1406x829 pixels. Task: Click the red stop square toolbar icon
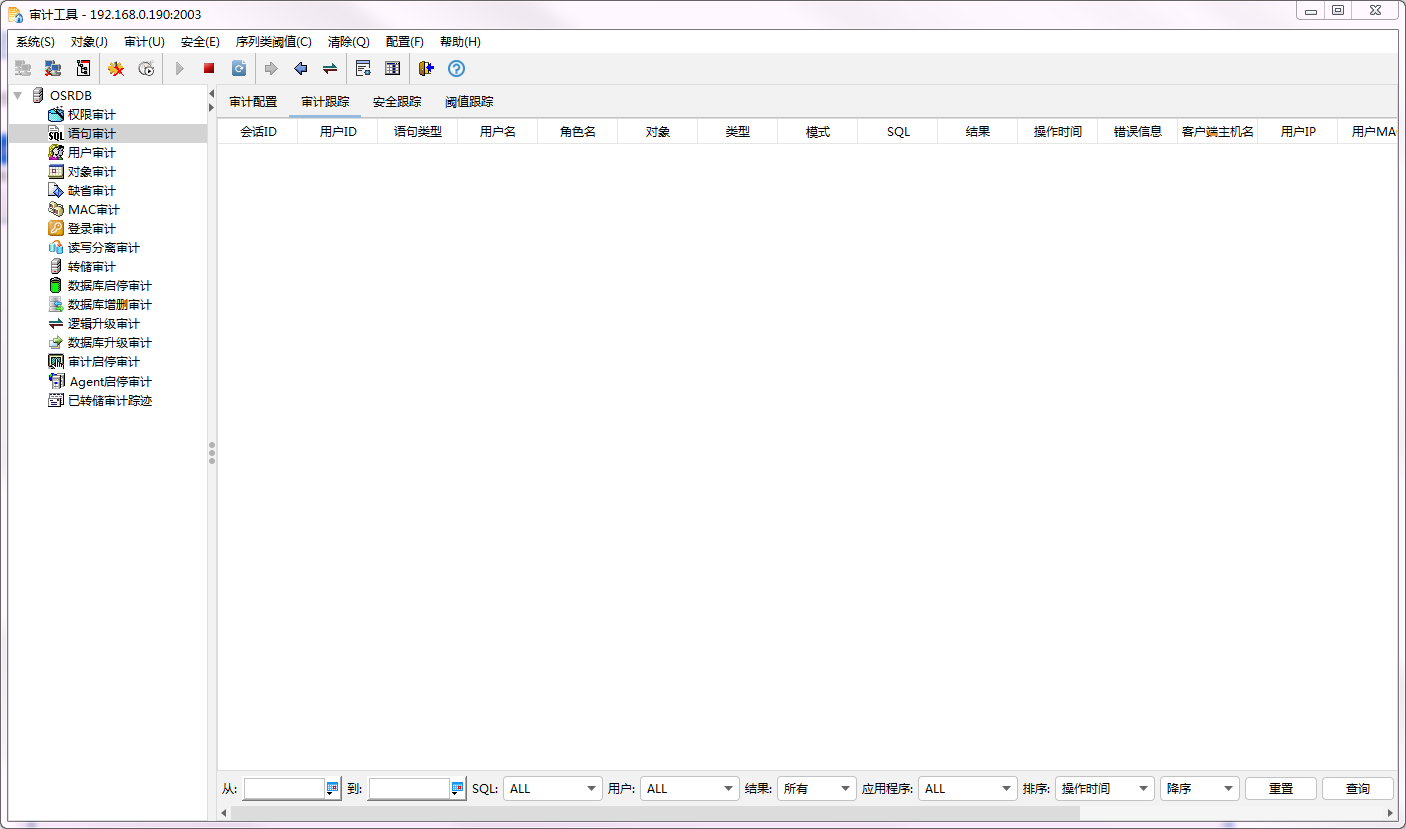[x=209, y=69]
